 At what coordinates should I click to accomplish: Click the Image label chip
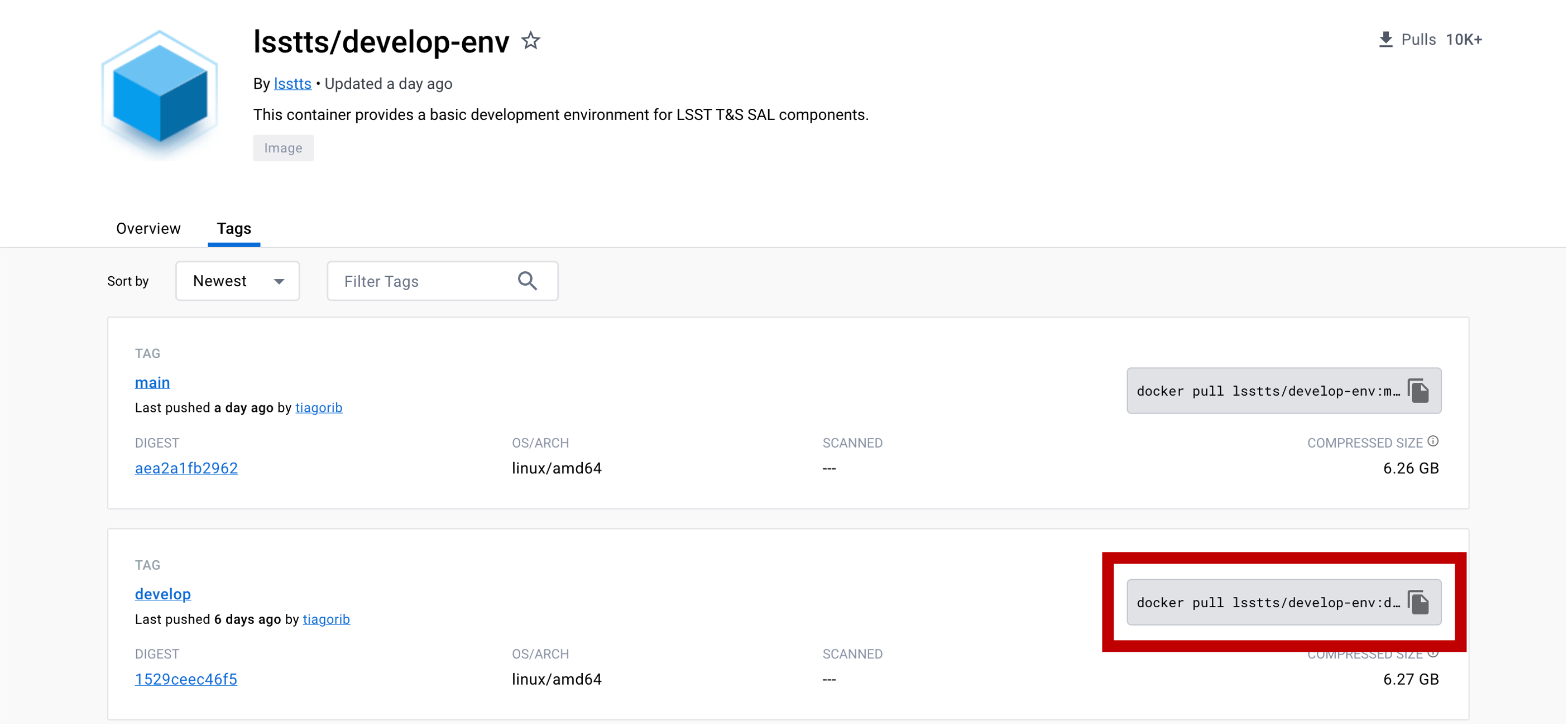(x=283, y=148)
